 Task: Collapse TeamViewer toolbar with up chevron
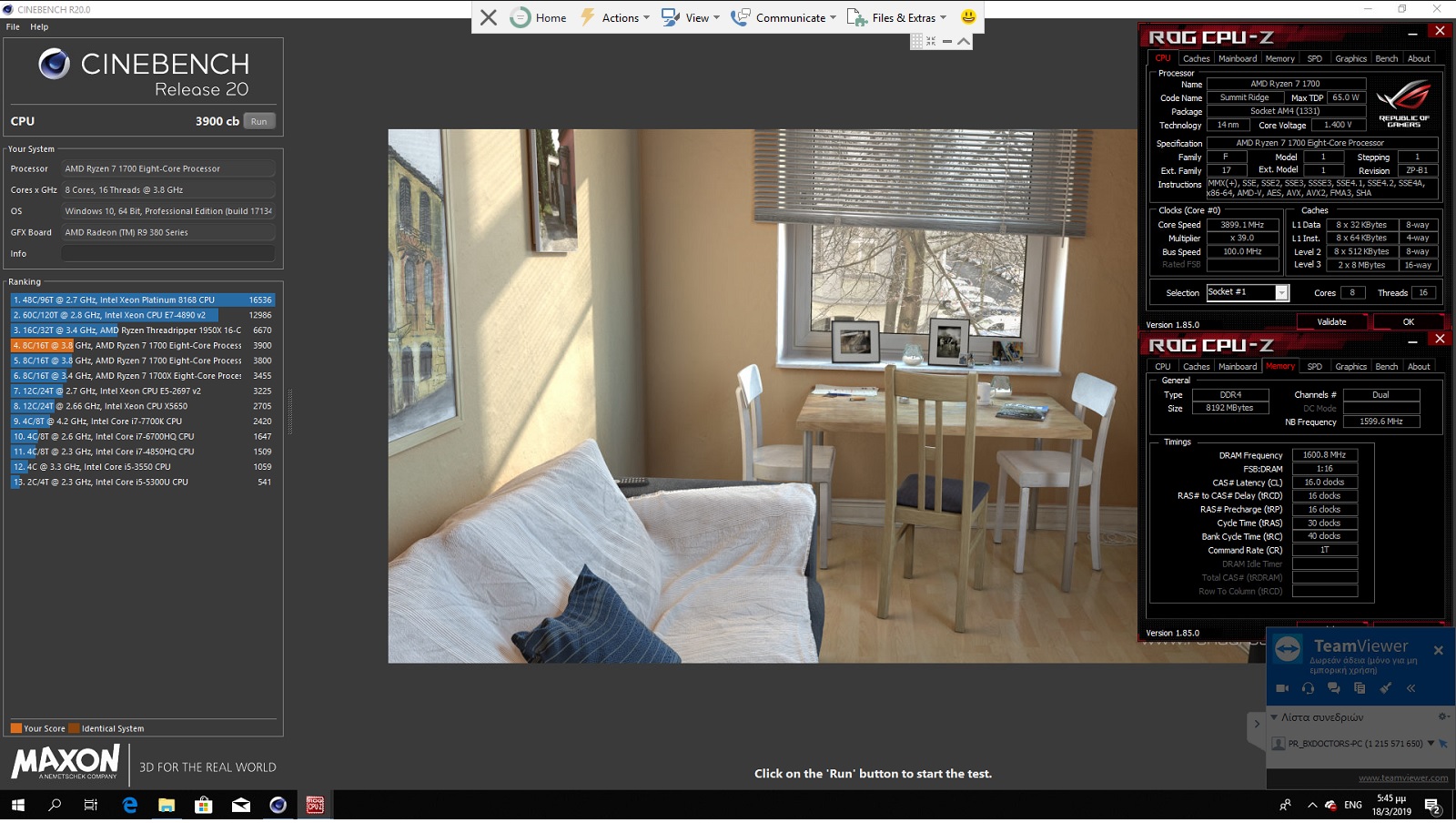pyautogui.click(x=964, y=41)
